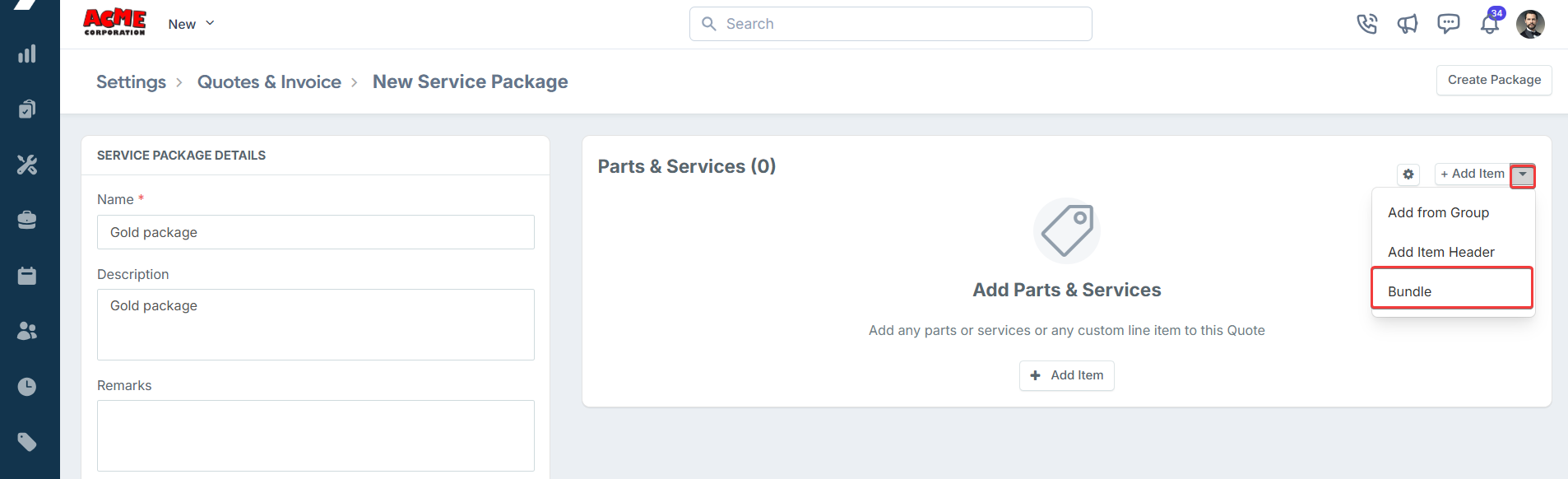
Task: Open the briefcase sidebar icon
Action: [27, 220]
